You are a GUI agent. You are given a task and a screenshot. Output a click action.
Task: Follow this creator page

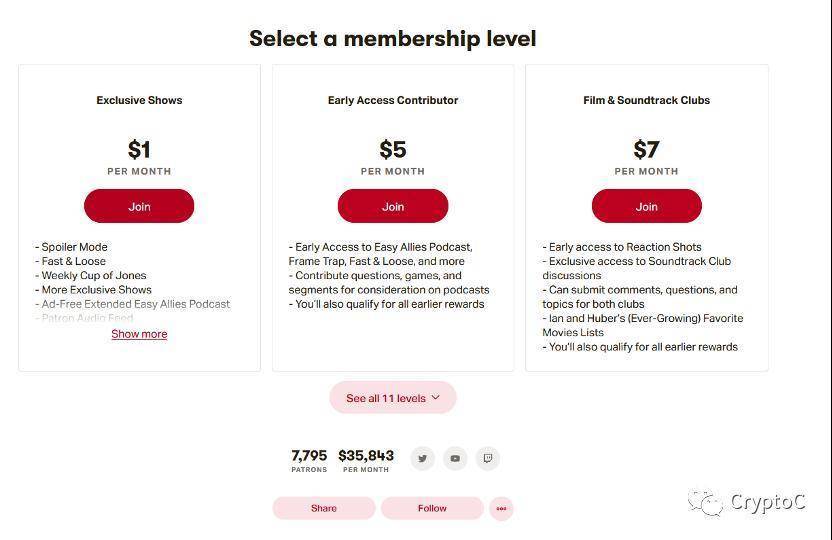[432, 508]
